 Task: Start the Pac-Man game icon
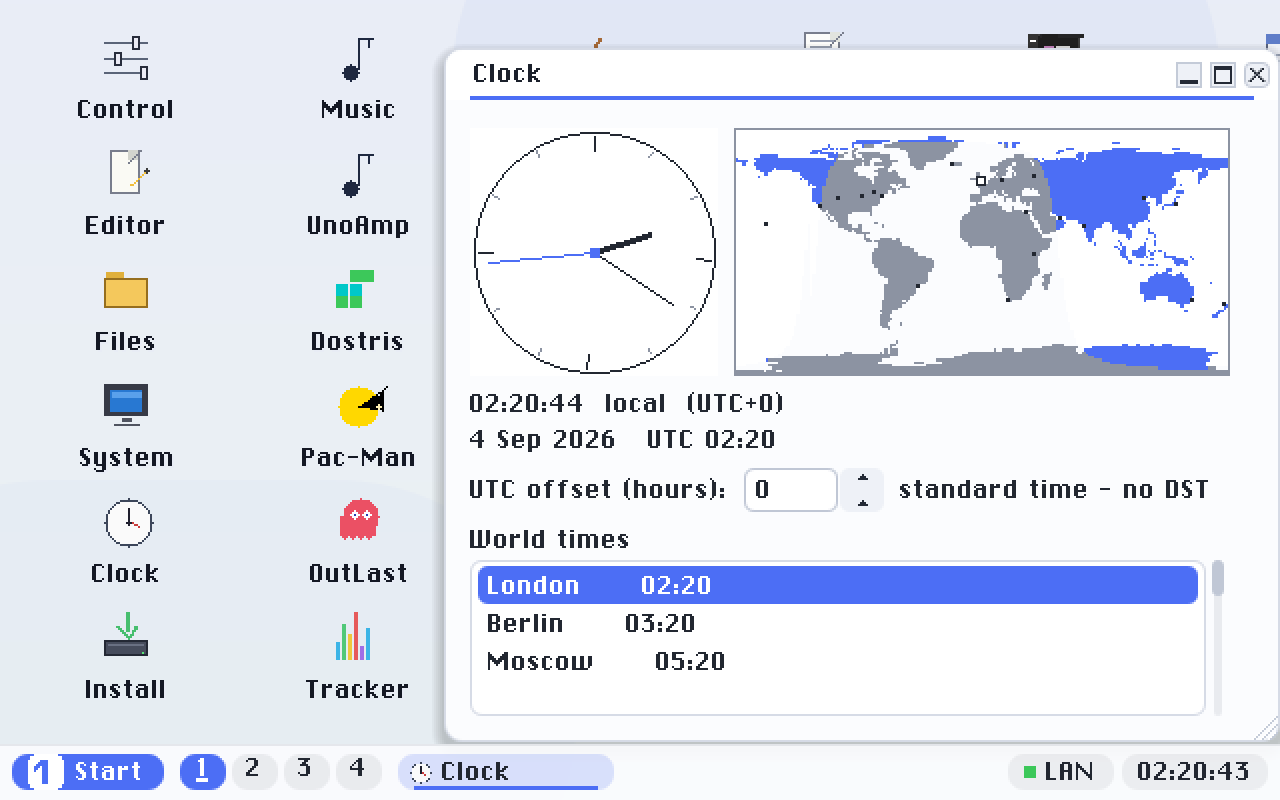(x=357, y=428)
